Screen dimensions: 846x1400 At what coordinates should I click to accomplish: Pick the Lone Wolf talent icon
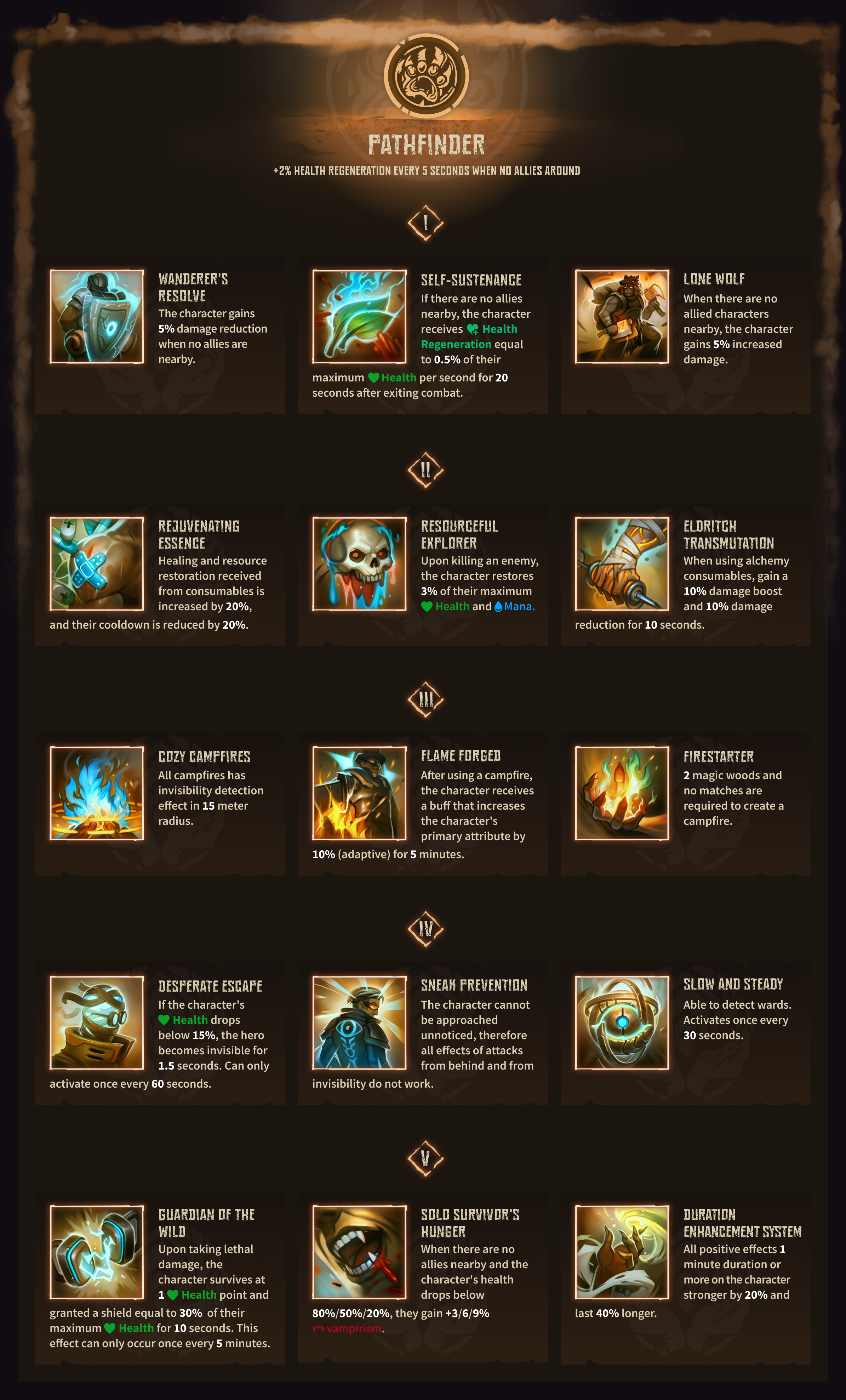pyautogui.click(x=622, y=317)
